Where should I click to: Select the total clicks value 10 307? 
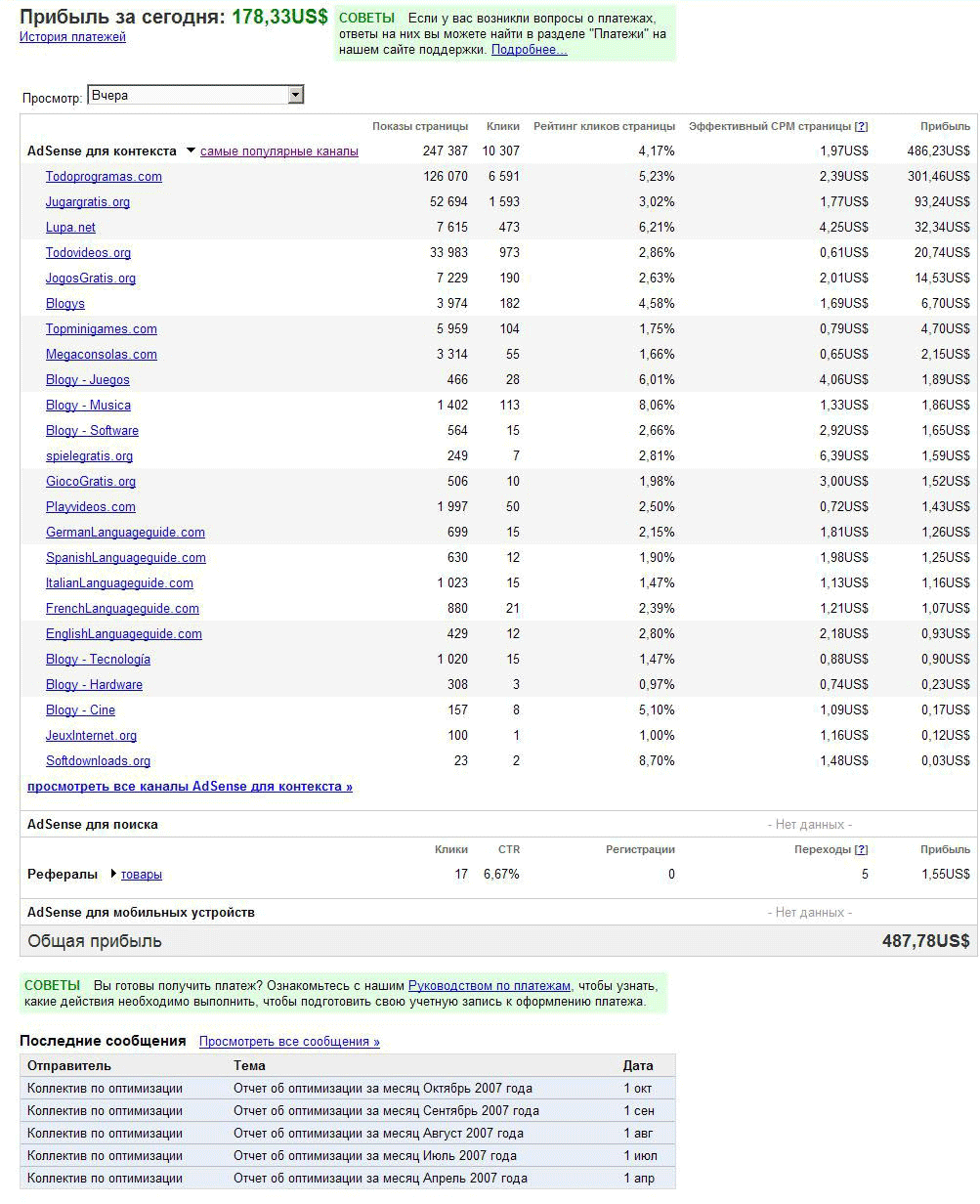[x=501, y=151]
